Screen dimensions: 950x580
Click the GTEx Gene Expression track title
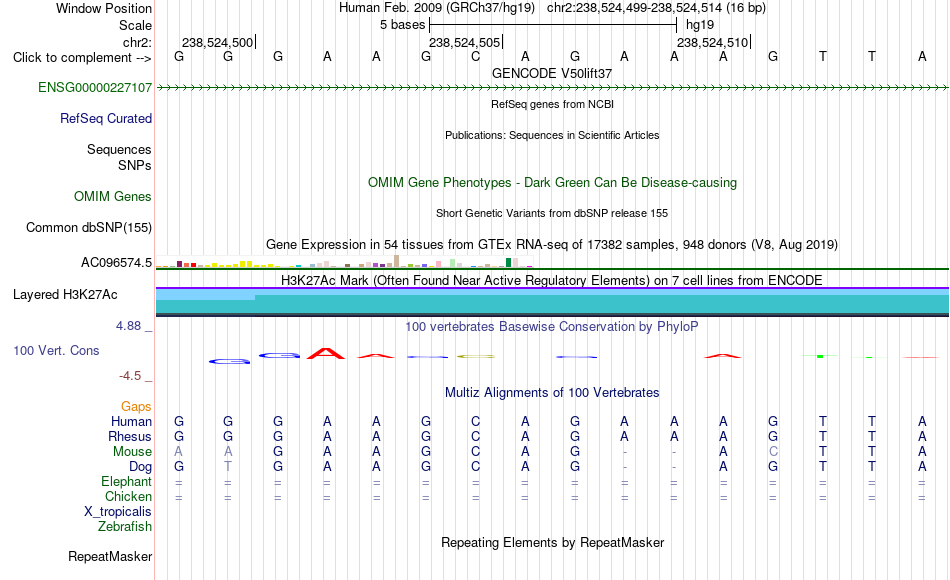[x=552, y=244]
